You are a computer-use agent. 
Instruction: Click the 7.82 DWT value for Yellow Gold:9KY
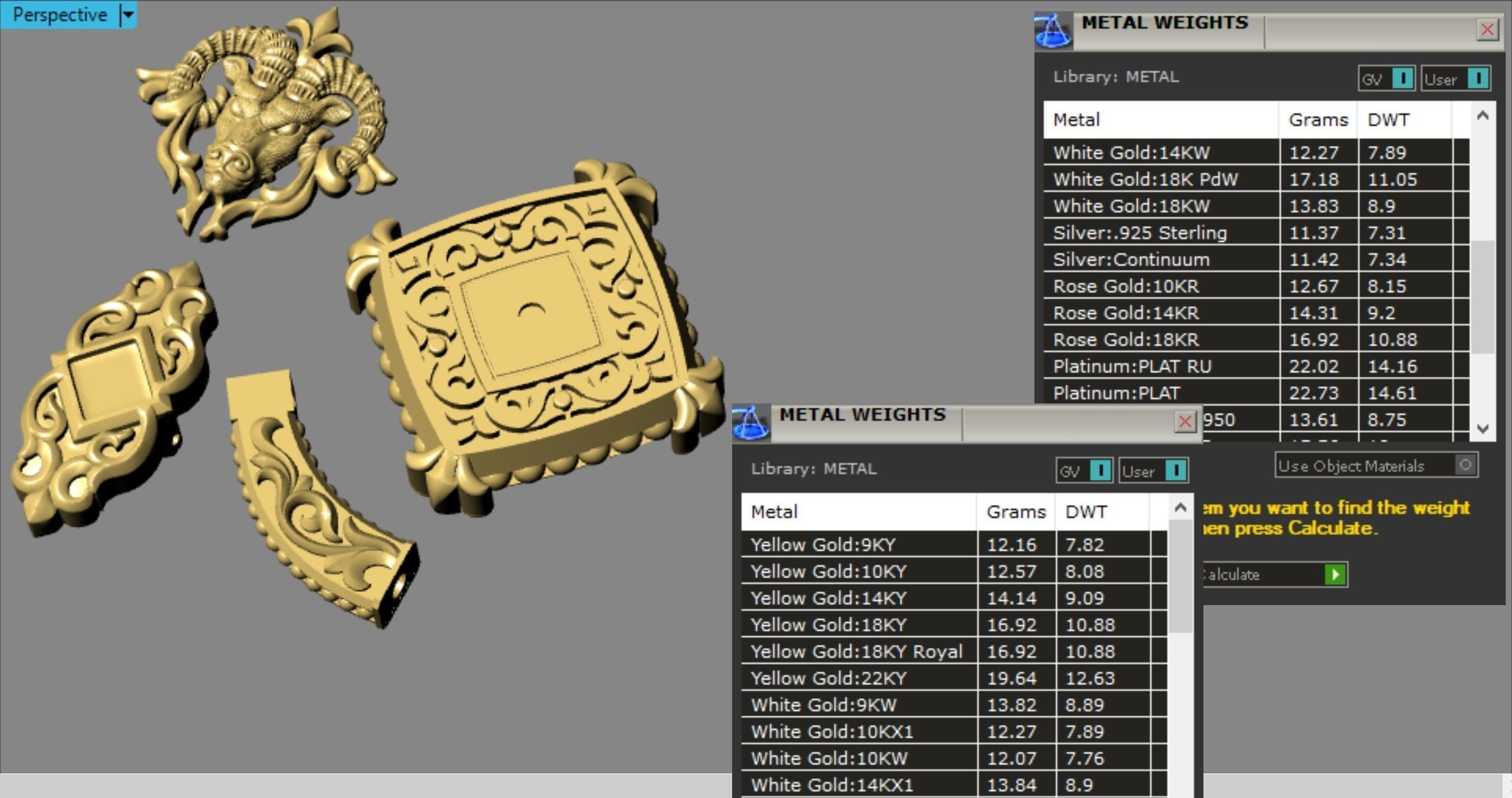tap(1085, 545)
